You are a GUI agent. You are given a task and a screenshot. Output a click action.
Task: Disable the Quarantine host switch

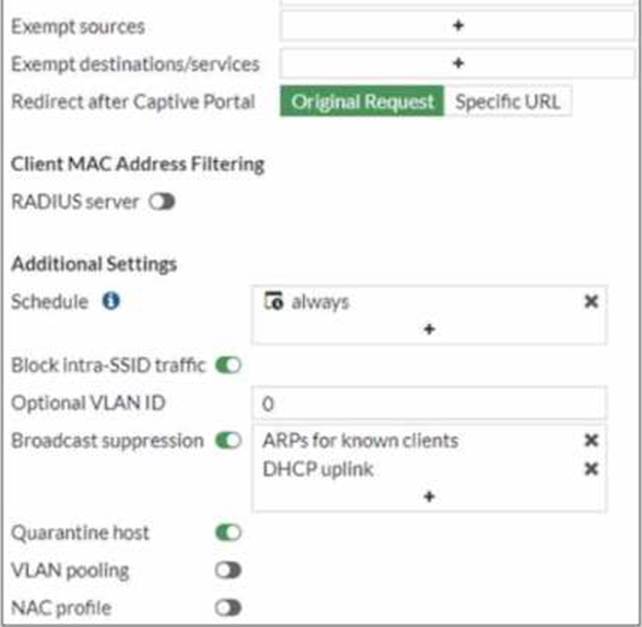(228, 533)
